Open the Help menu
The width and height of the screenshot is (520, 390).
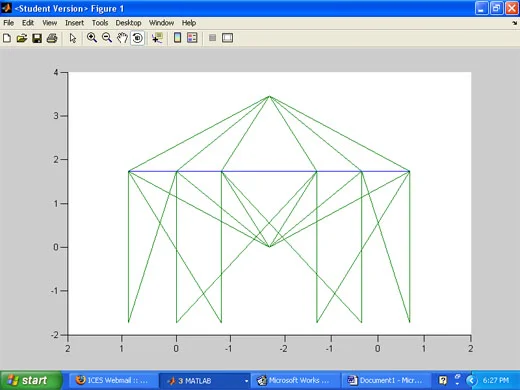click(189, 23)
